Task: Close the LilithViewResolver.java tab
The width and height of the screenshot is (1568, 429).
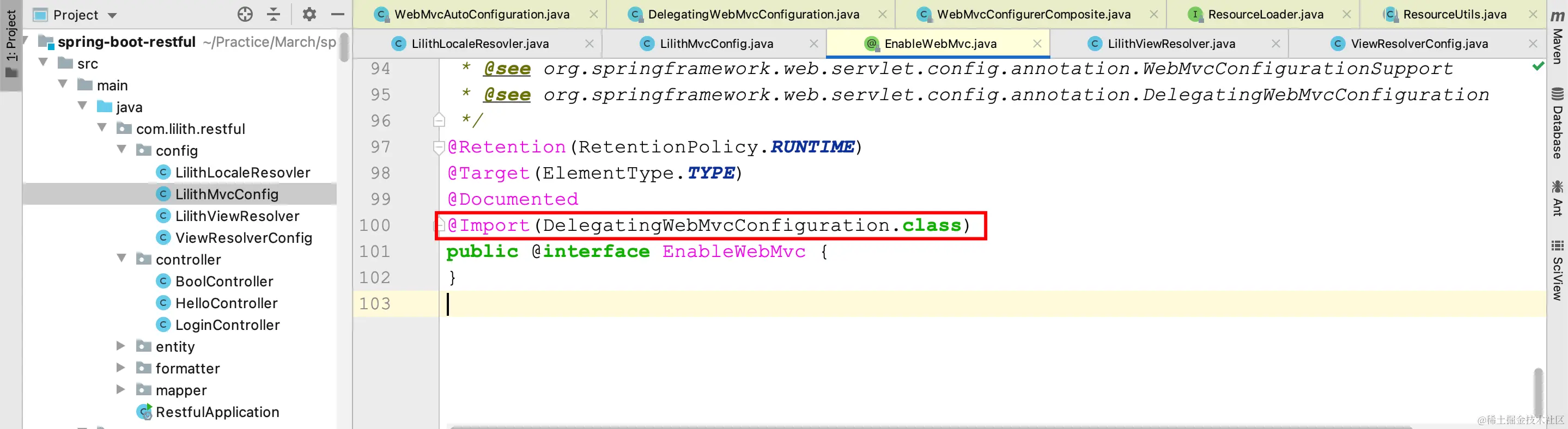Action: point(1276,44)
